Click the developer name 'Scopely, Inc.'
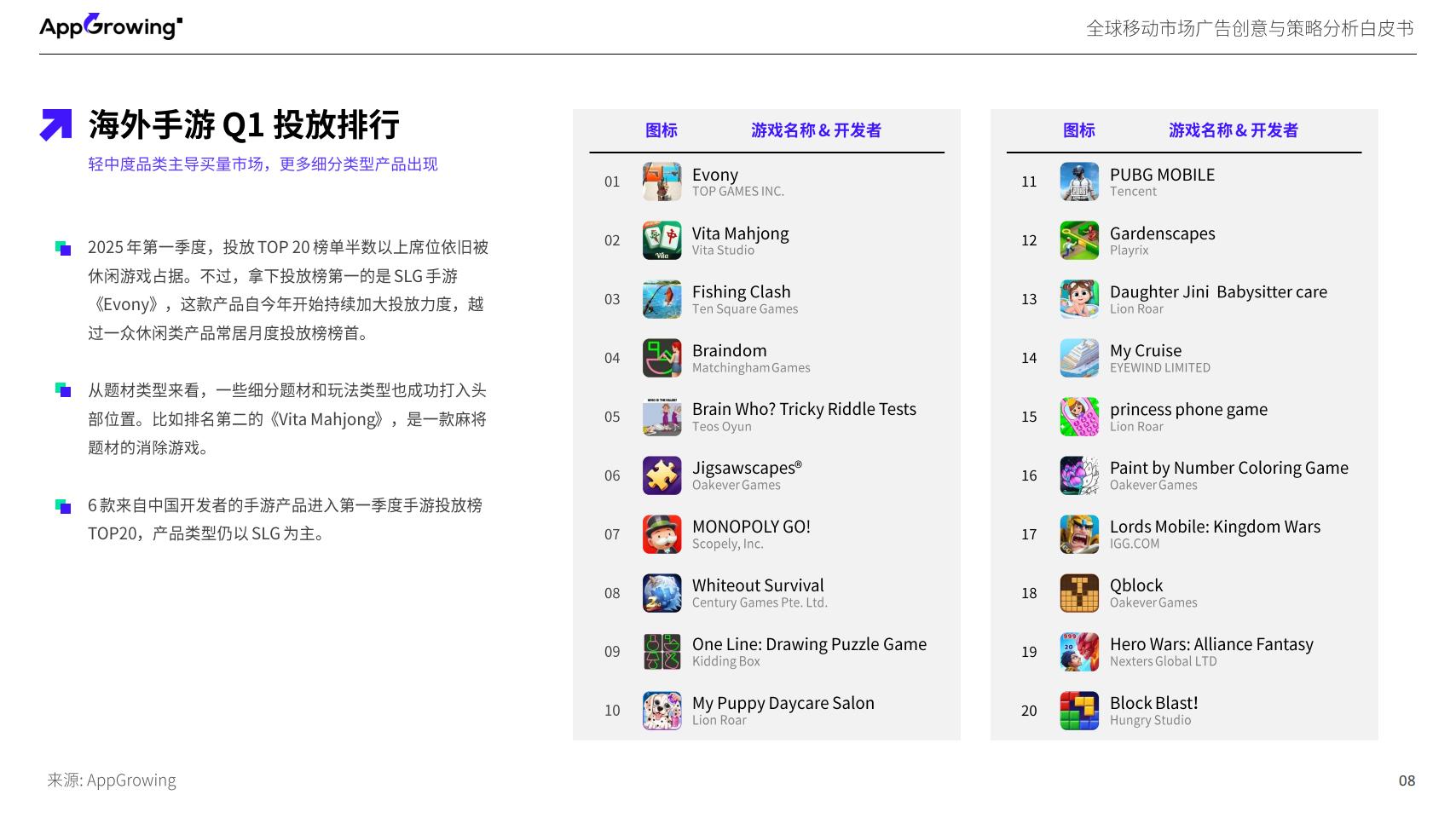This screenshot has height=818, width=1456. (728, 544)
